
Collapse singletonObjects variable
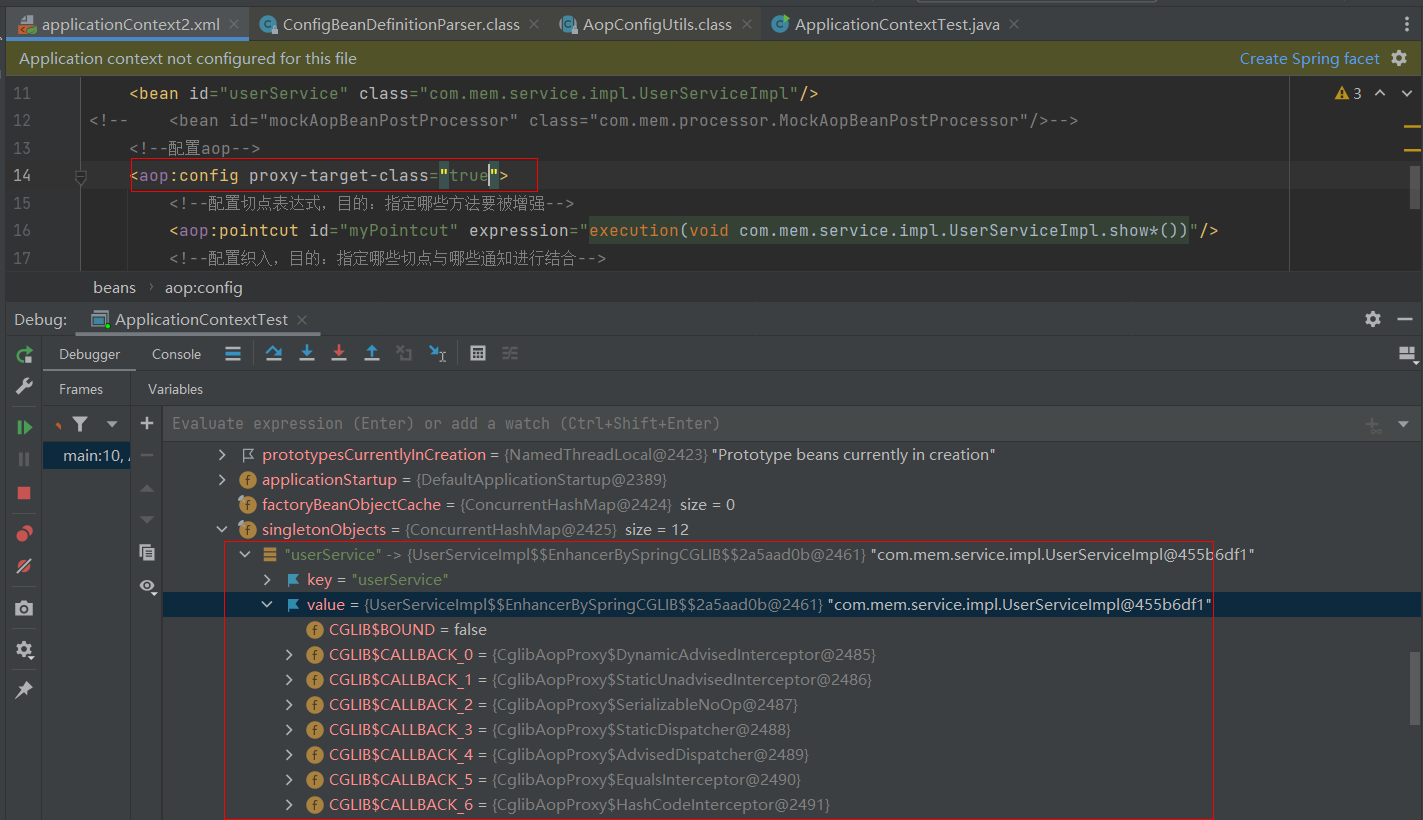point(223,529)
